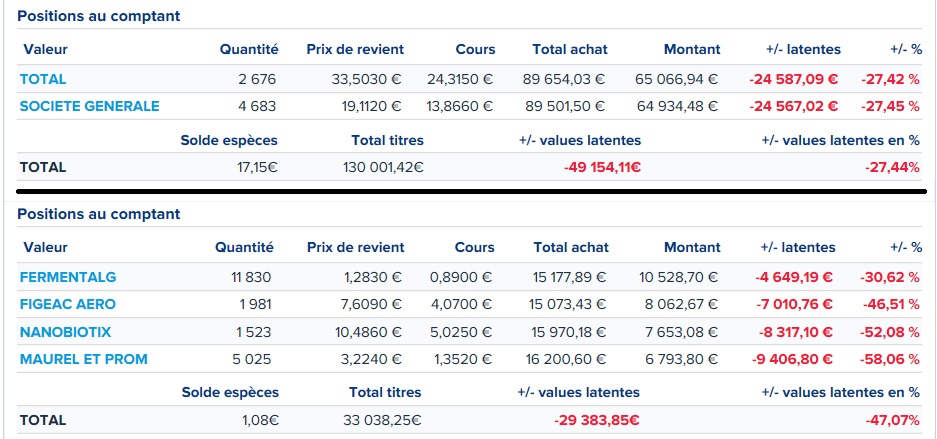Open the MAUREL ET PROM stock link

click(x=84, y=359)
